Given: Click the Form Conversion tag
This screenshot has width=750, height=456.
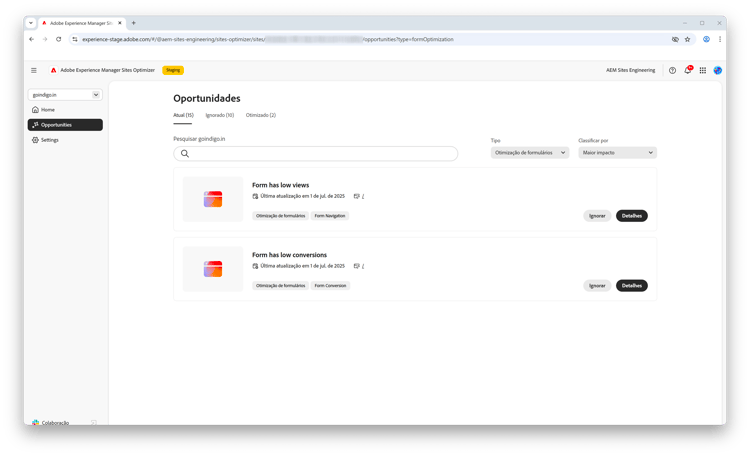Looking at the screenshot, I should coord(330,286).
